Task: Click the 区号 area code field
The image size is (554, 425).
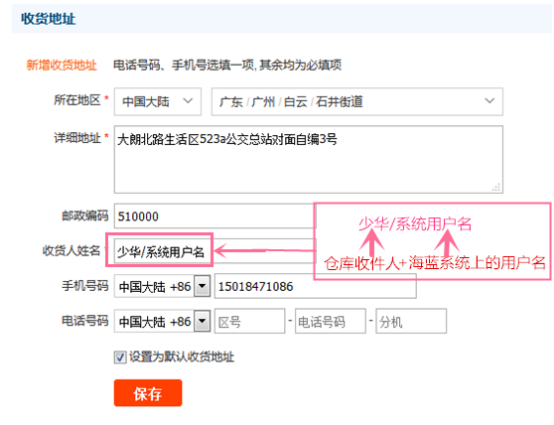Action: coord(249,321)
